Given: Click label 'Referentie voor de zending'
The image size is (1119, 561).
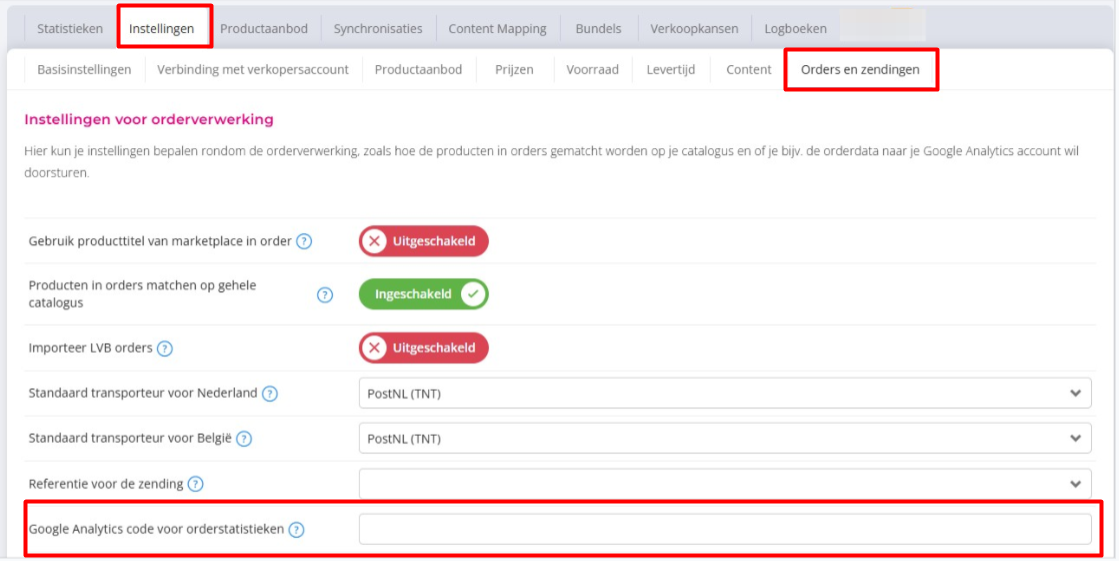Looking at the screenshot, I should point(106,484).
